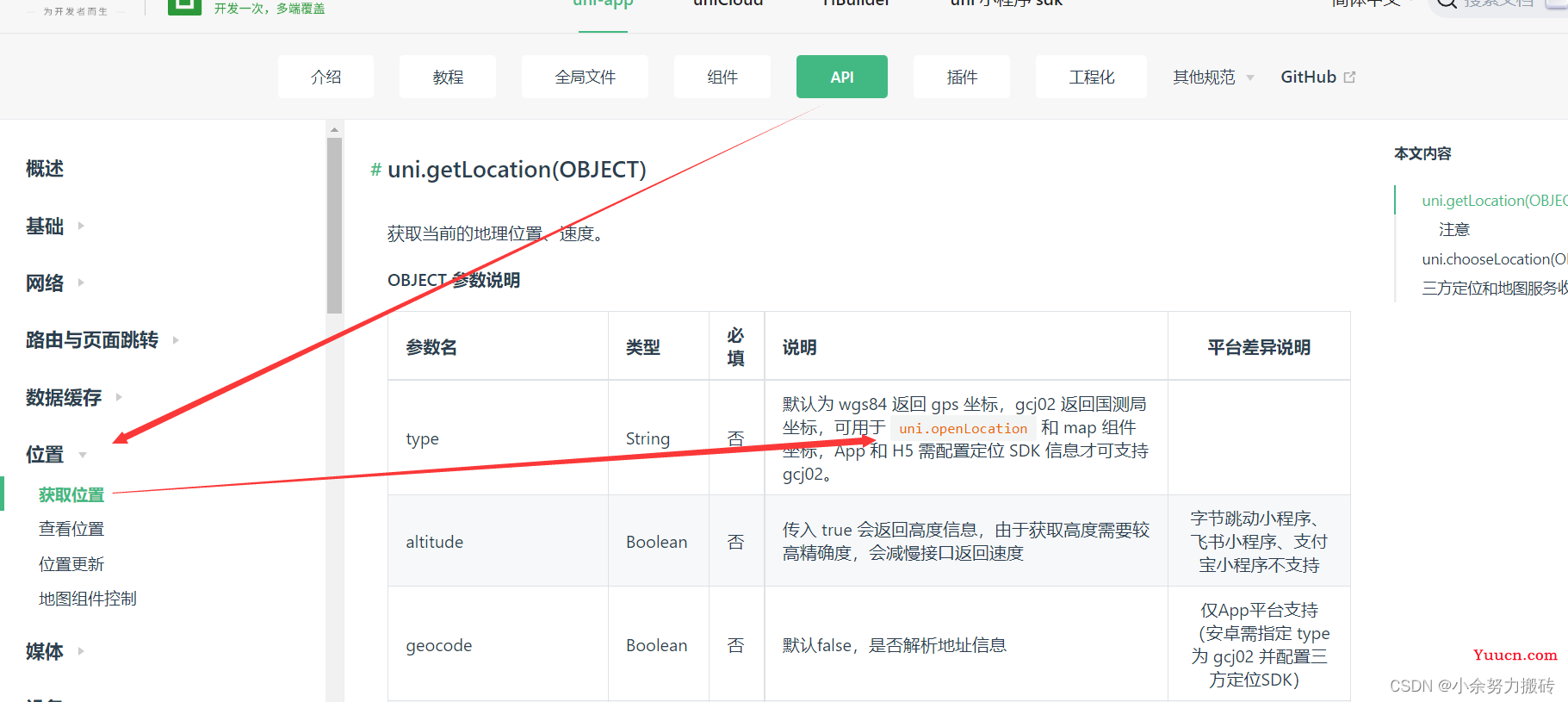This screenshot has height=702, width=1568.
Task: Switch to the 全局文件 tab
Action: (586, 77)
